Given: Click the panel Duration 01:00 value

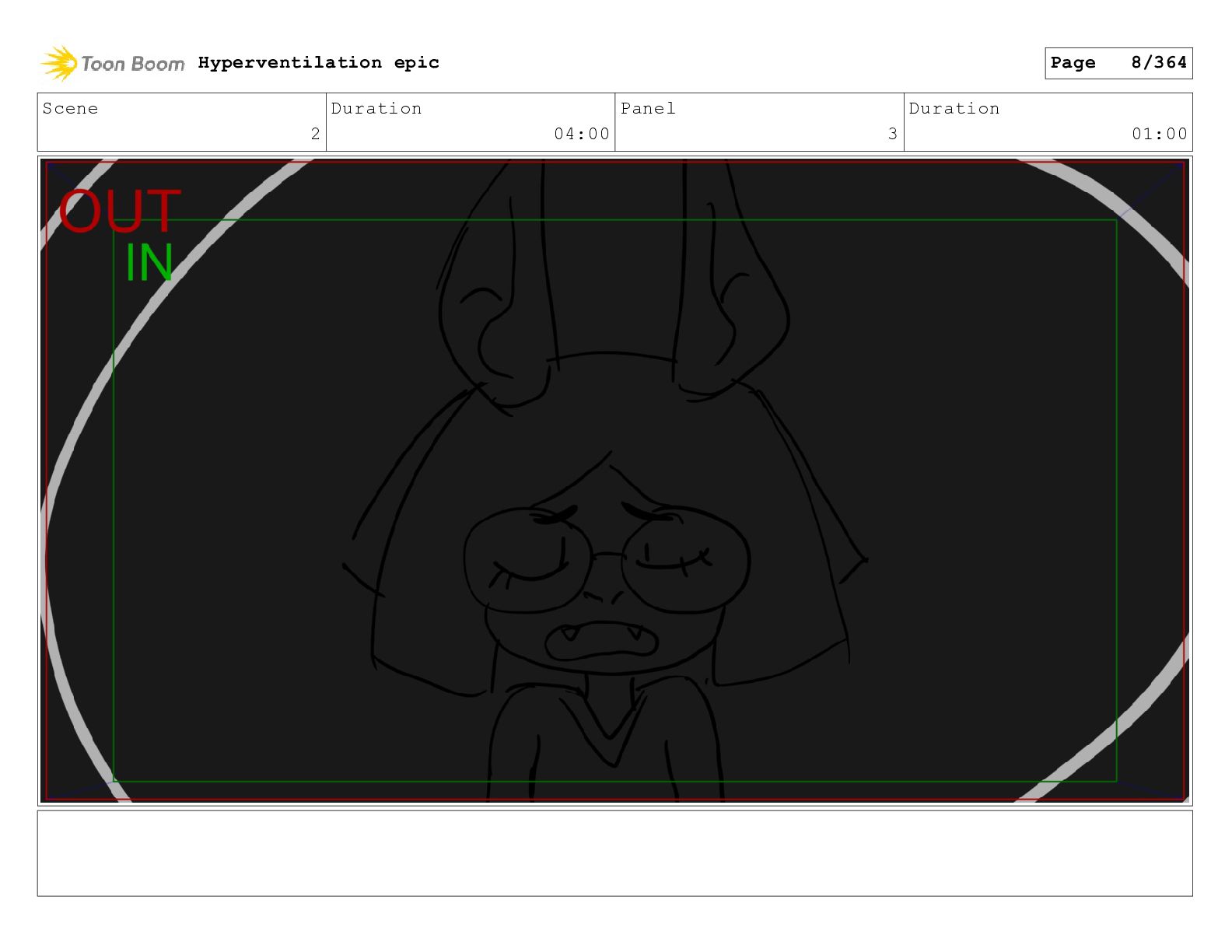Looking at the screenshot, I should click(1160, 134).
